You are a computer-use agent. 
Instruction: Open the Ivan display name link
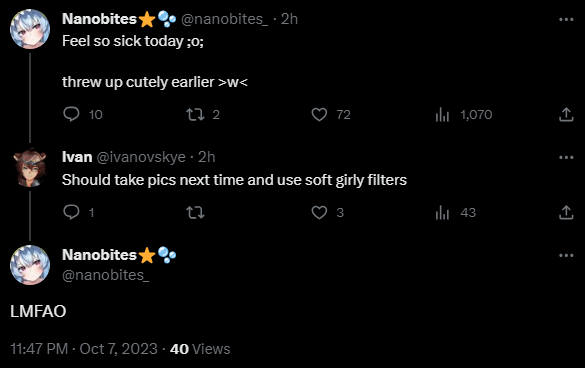click(77, 157)
